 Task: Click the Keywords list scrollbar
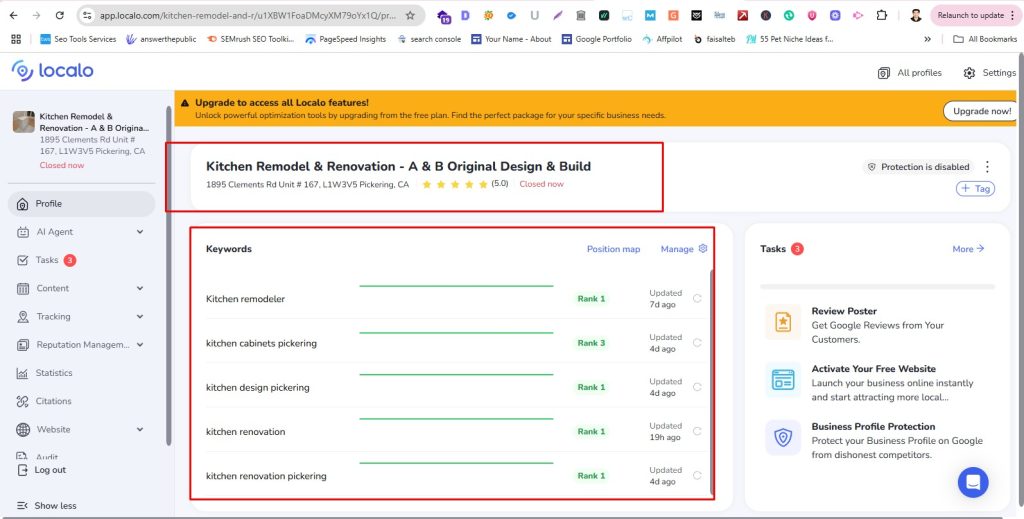coord(711,382)
